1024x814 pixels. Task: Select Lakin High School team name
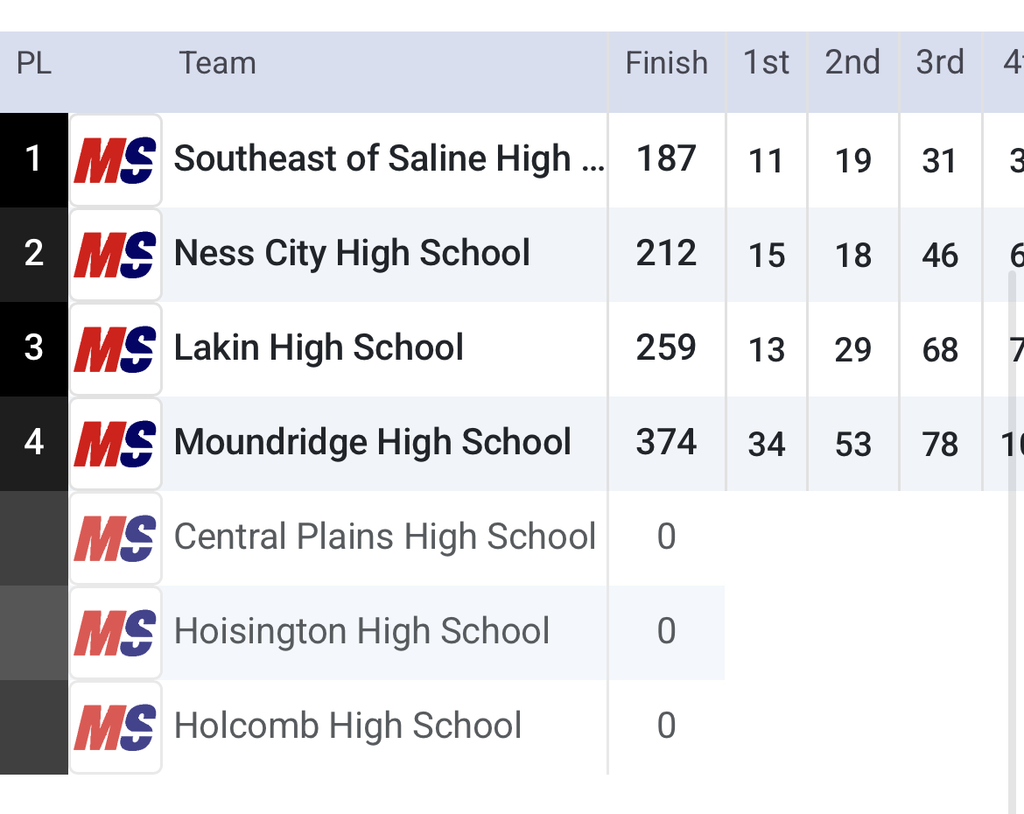318,348
